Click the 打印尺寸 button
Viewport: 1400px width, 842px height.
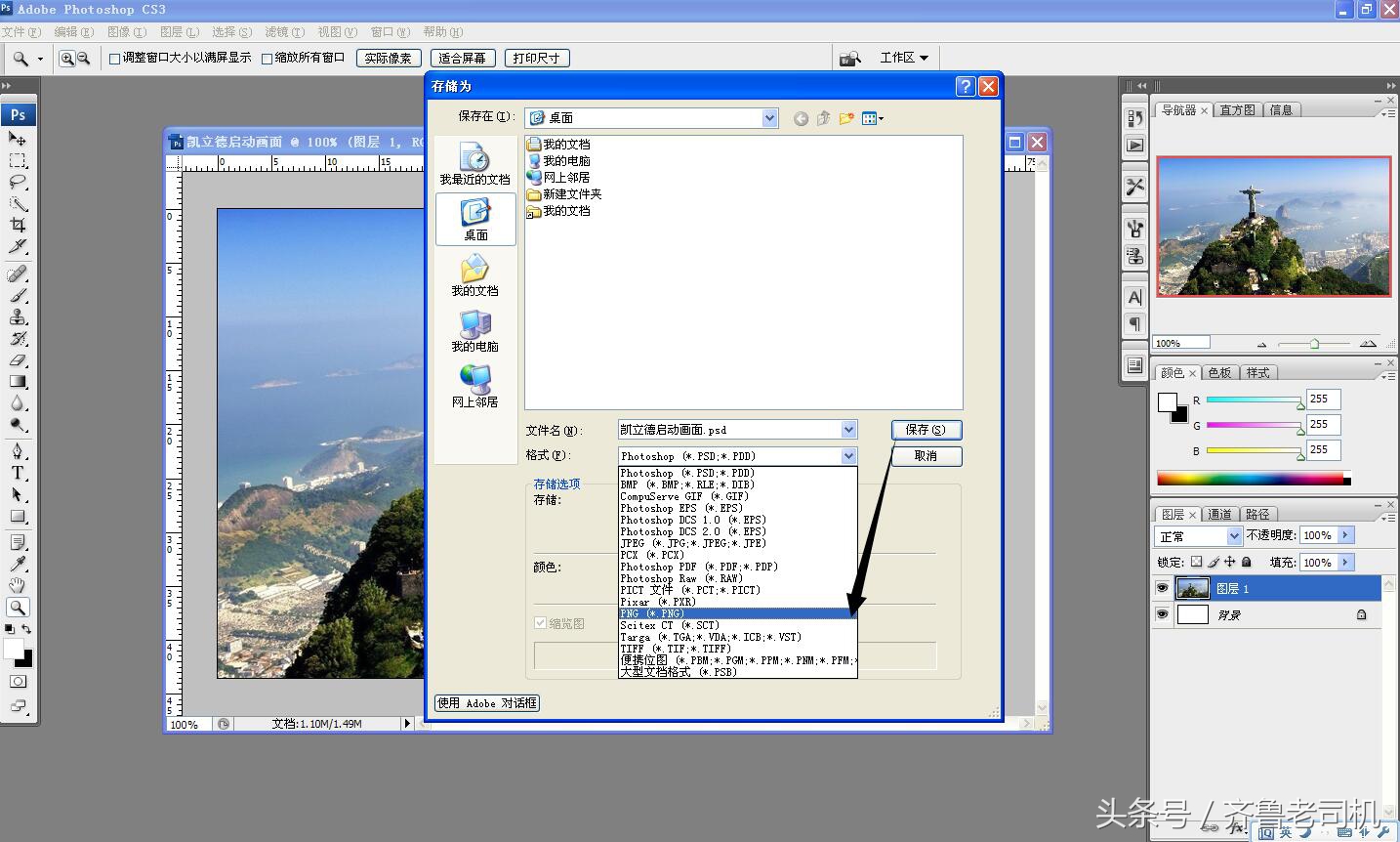(537, 59)
